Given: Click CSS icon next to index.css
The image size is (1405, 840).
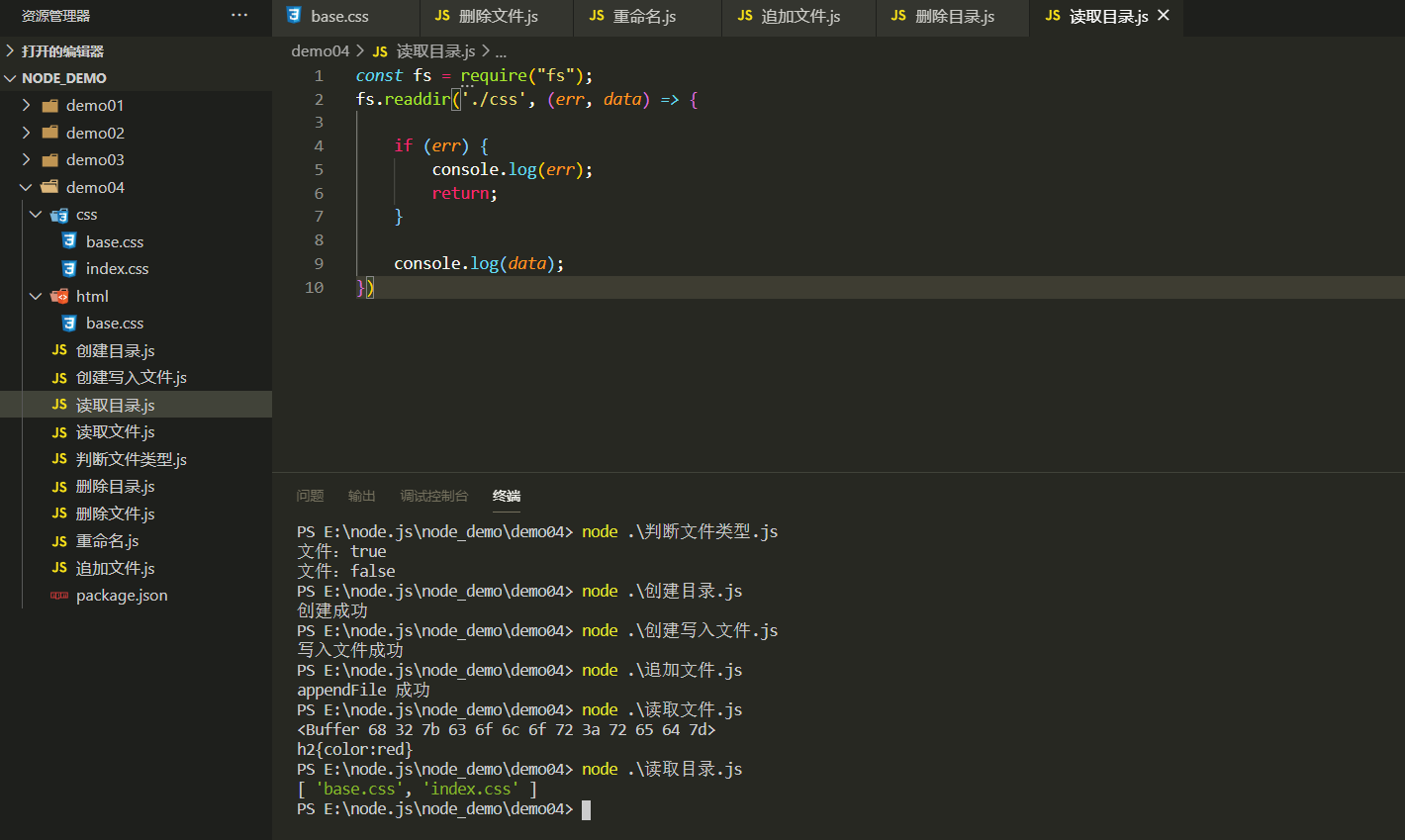Looking at the screenshot, I should [x=69, y=269].
